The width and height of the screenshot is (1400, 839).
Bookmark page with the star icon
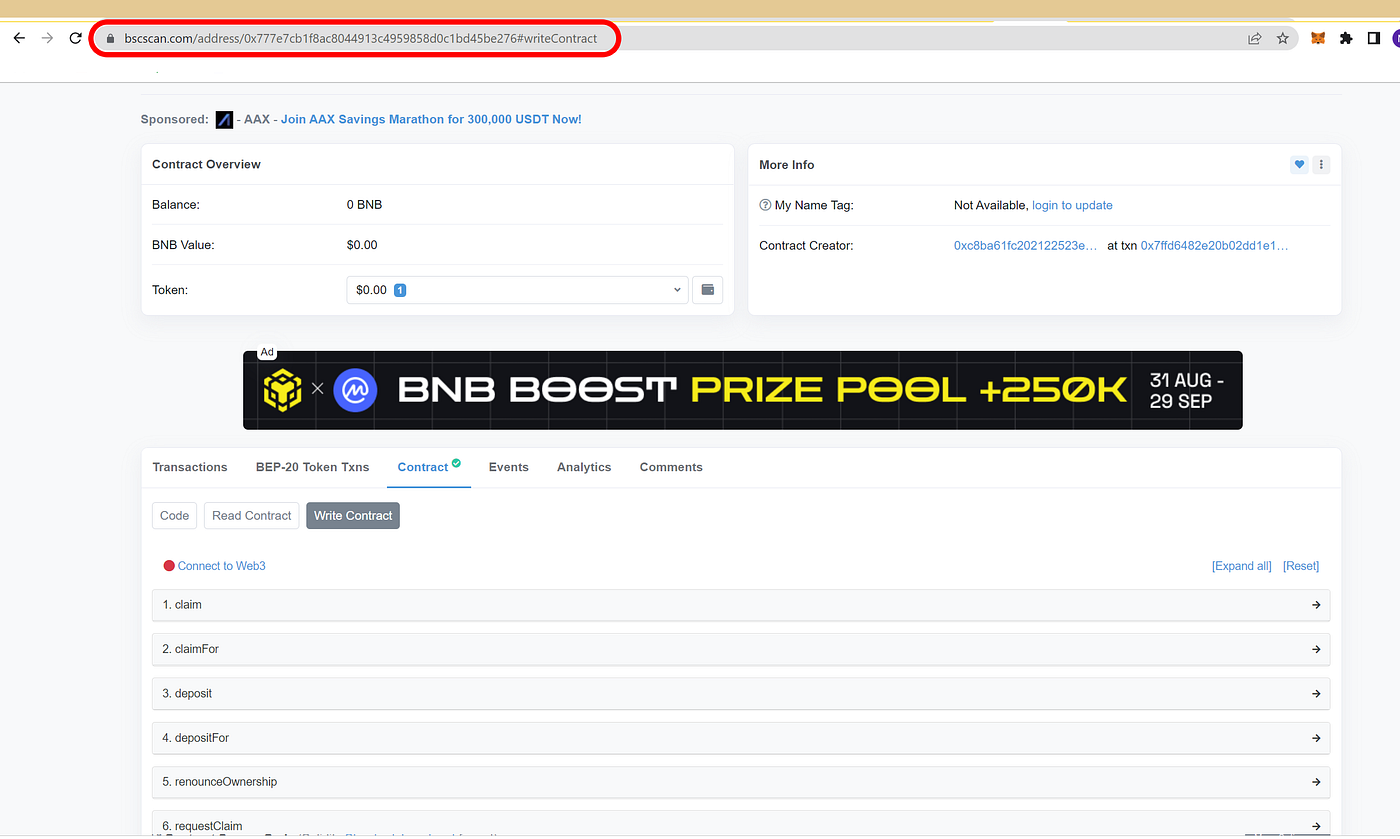[x=1283, y=38]
